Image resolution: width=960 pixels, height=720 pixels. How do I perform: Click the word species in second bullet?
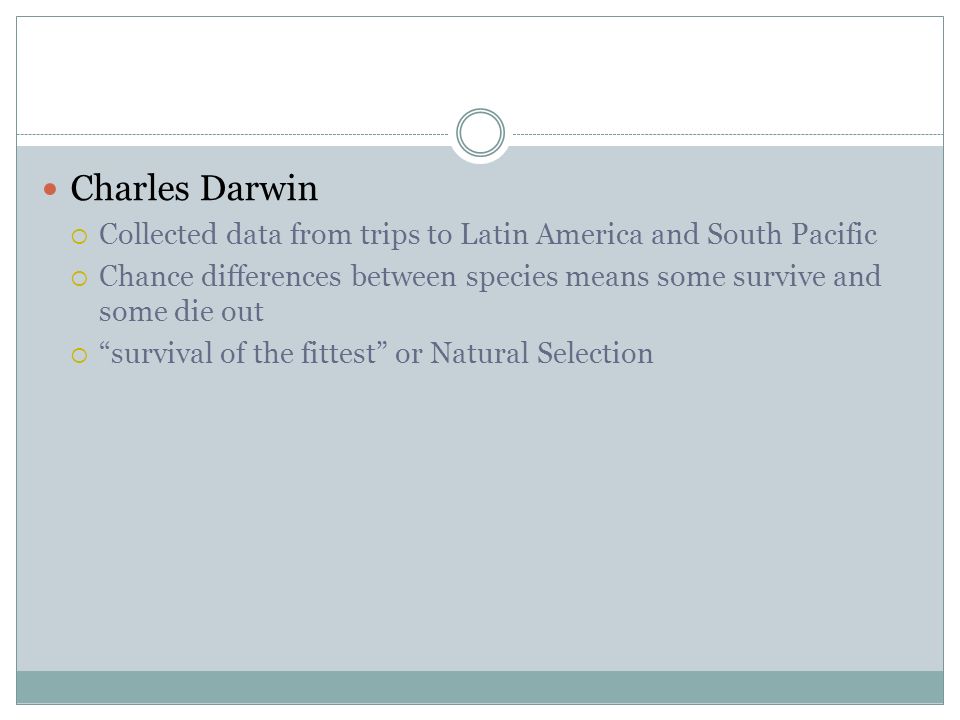tap(512, 277)
